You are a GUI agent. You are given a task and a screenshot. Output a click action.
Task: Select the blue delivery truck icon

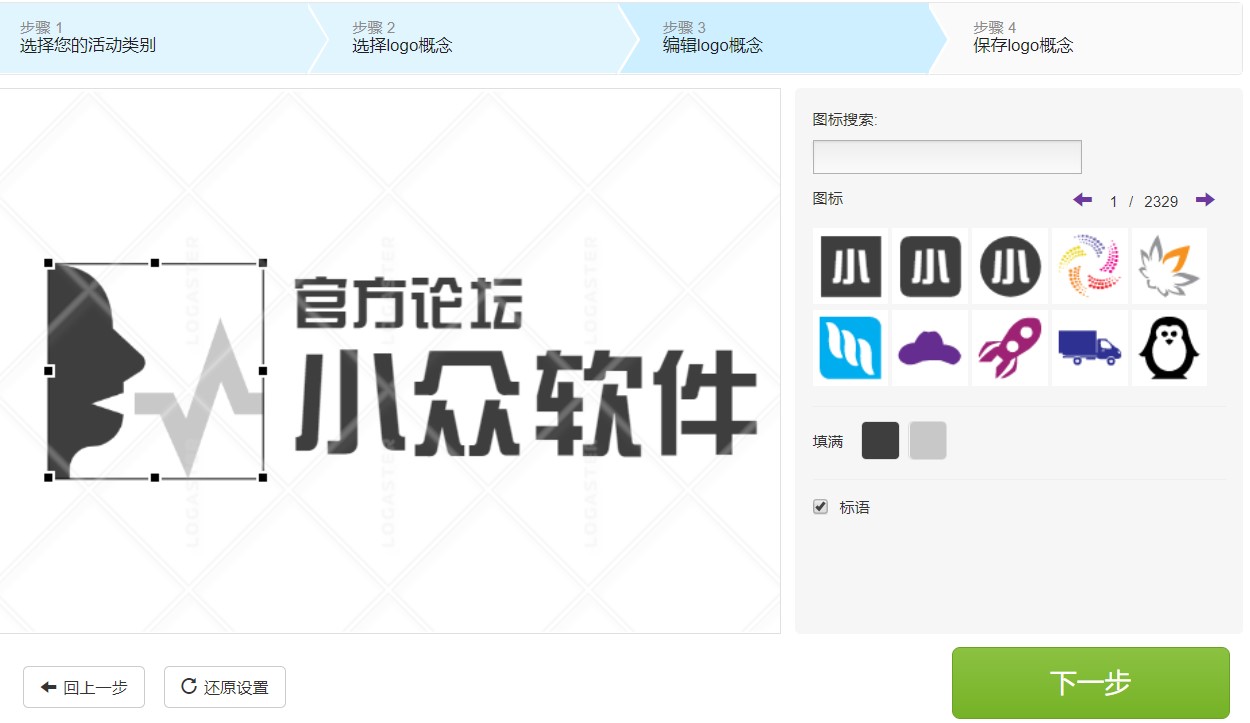[1089, 347]
